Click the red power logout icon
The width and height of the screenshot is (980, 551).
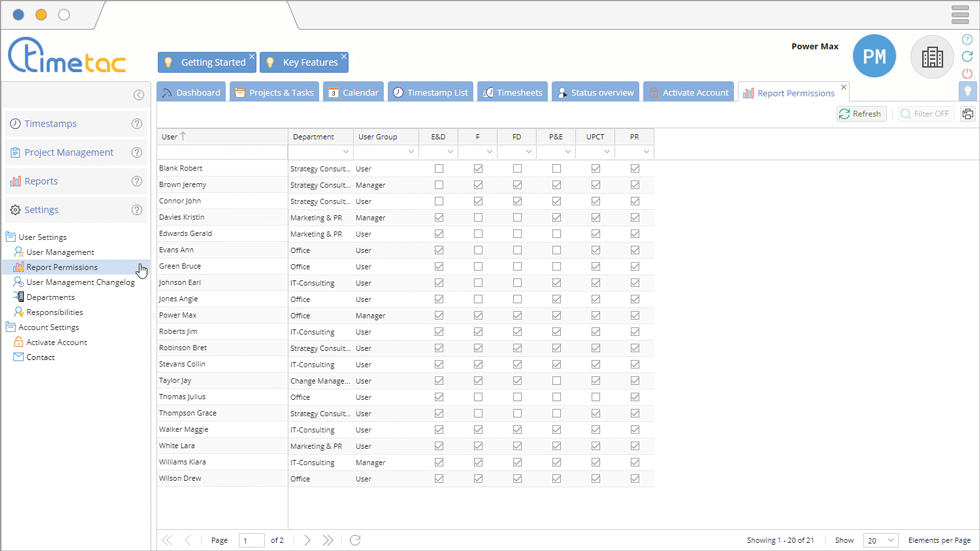[x=967, y=74]
